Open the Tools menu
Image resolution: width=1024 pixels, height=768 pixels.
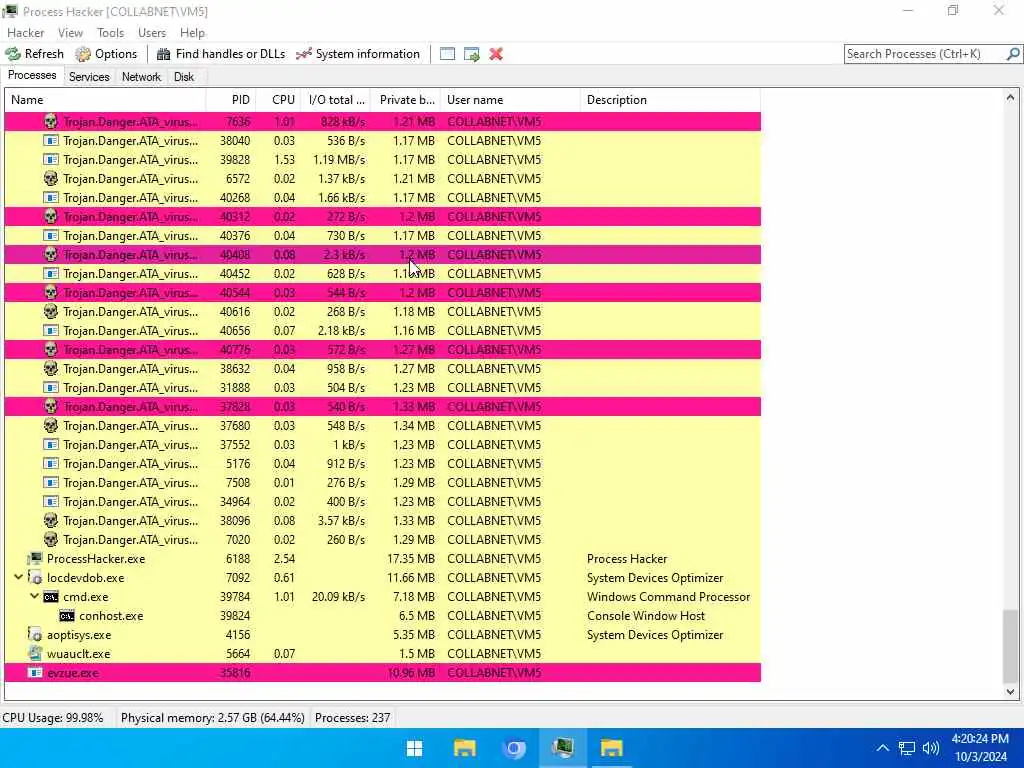(110, 33)
